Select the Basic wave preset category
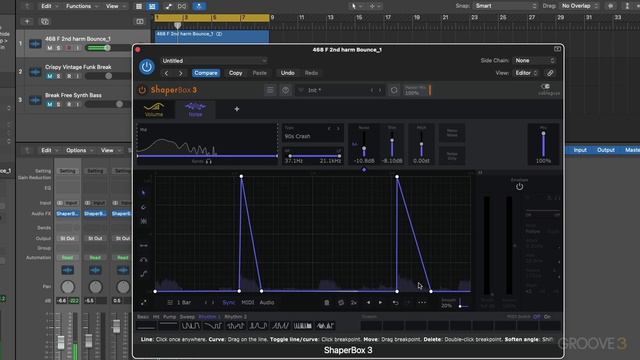Image resolution: width=640 pixels, height=360 pixels. pos(143,317)
